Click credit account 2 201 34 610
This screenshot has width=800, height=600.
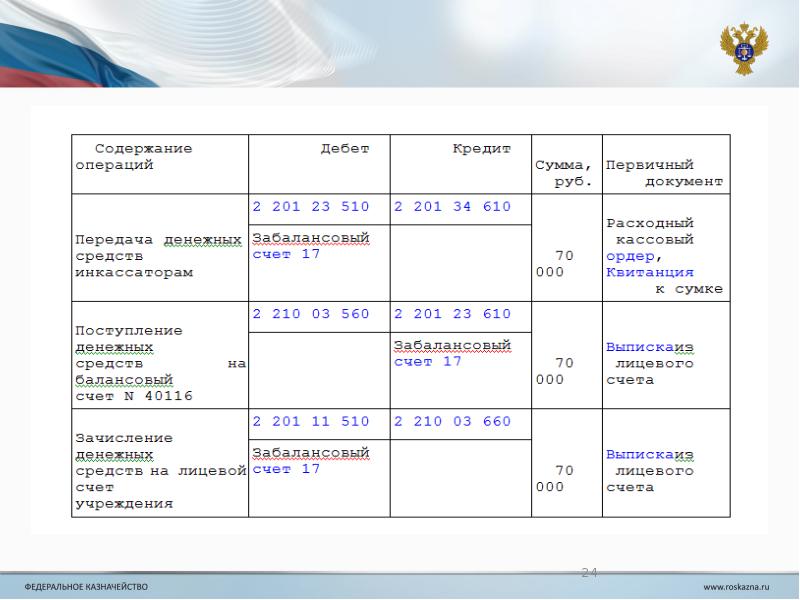coord(452,207)
